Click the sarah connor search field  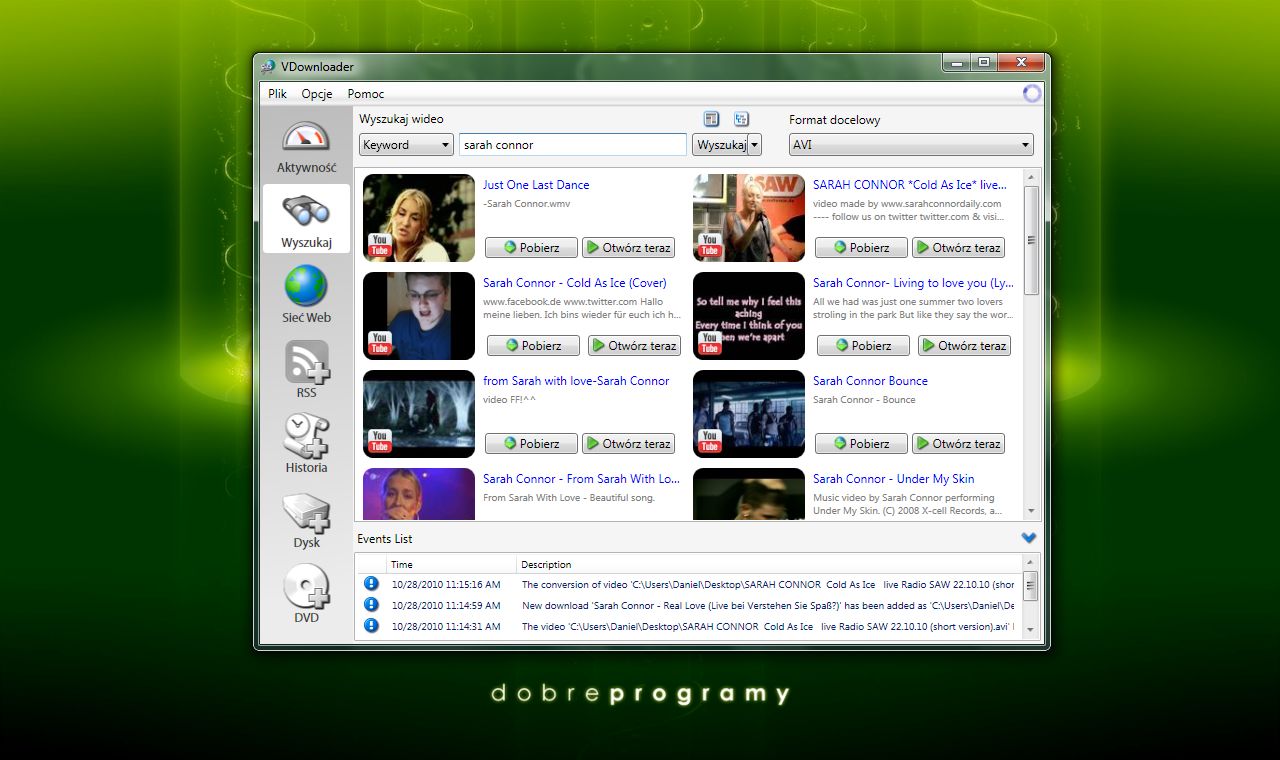tap(573, 145)
